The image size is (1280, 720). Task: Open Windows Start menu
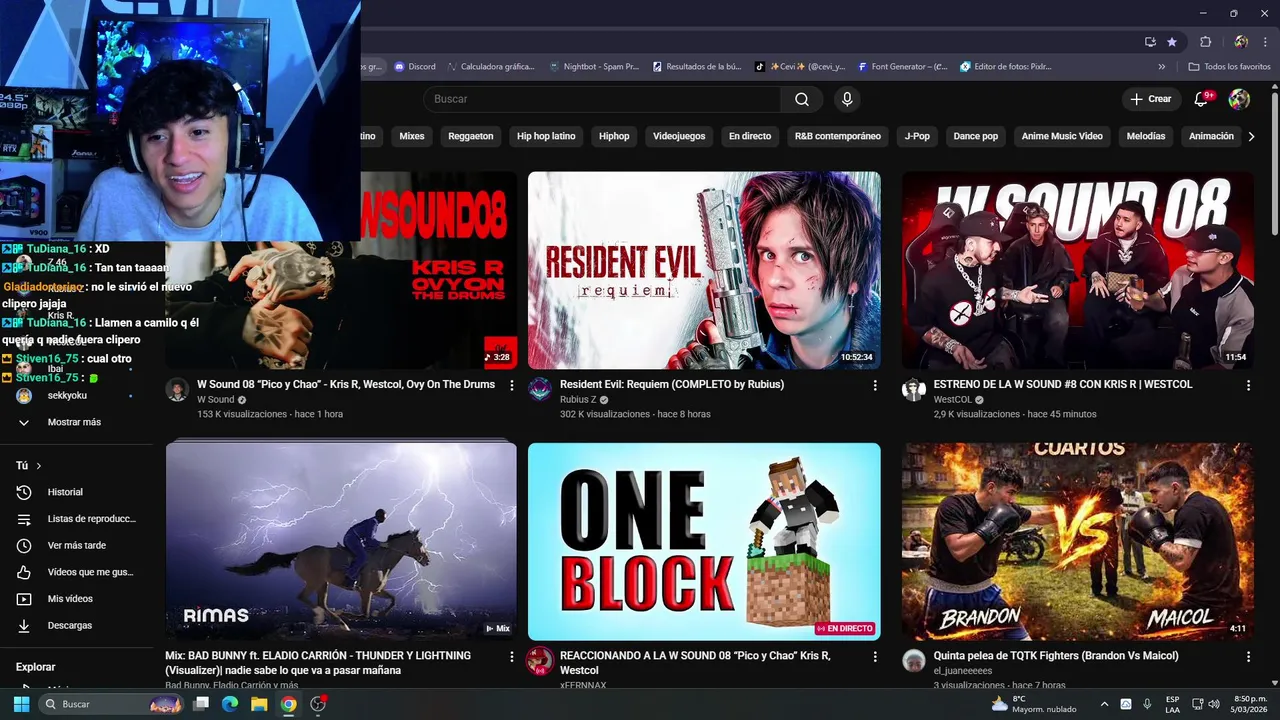point(21,704)
